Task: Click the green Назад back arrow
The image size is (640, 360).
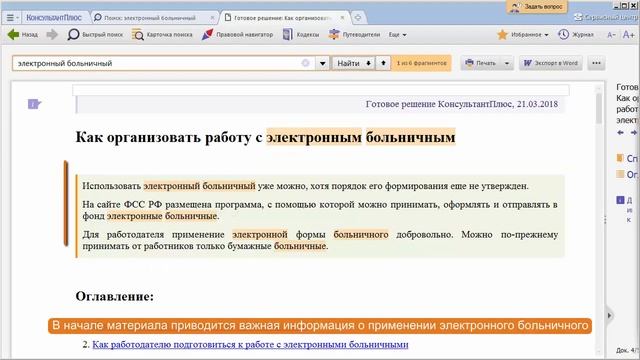Action: [22, 35]
